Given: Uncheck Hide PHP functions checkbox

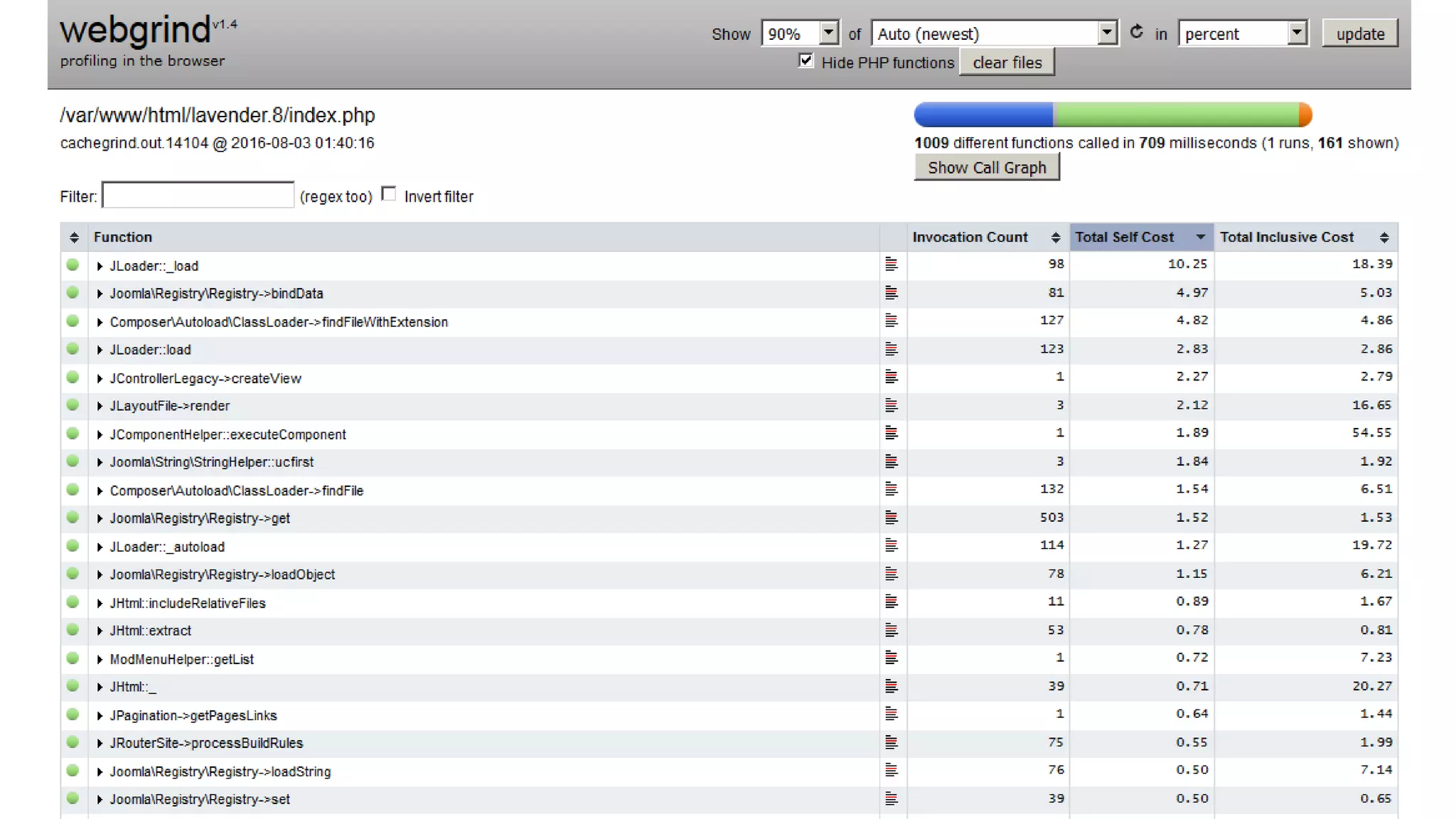Looking at the screenshot, I should point(805,61).
